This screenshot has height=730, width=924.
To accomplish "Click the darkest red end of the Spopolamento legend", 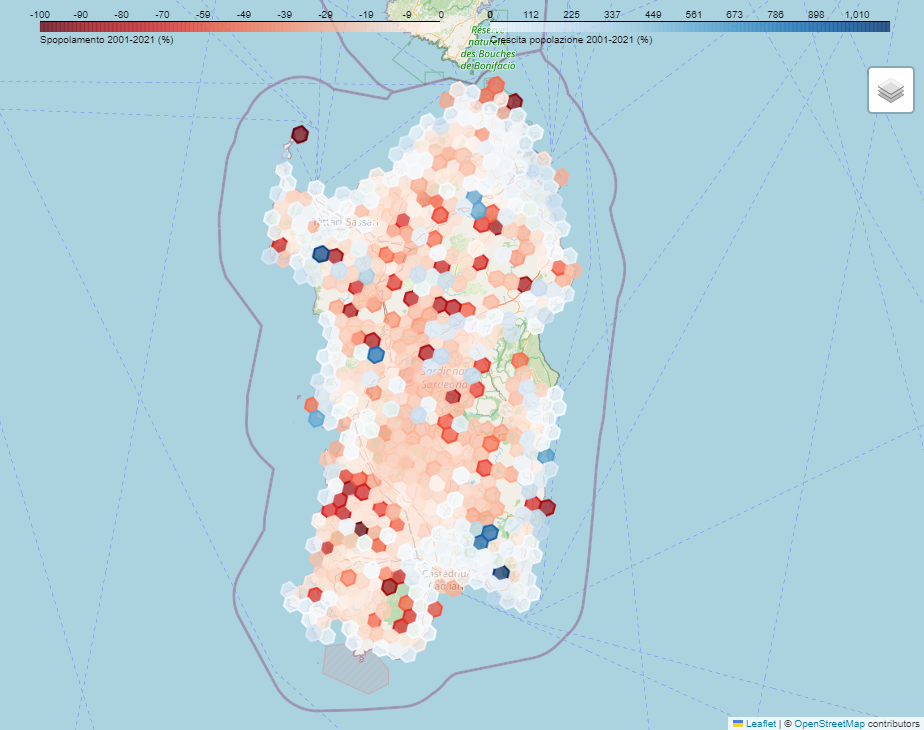I will coord(44,26).
